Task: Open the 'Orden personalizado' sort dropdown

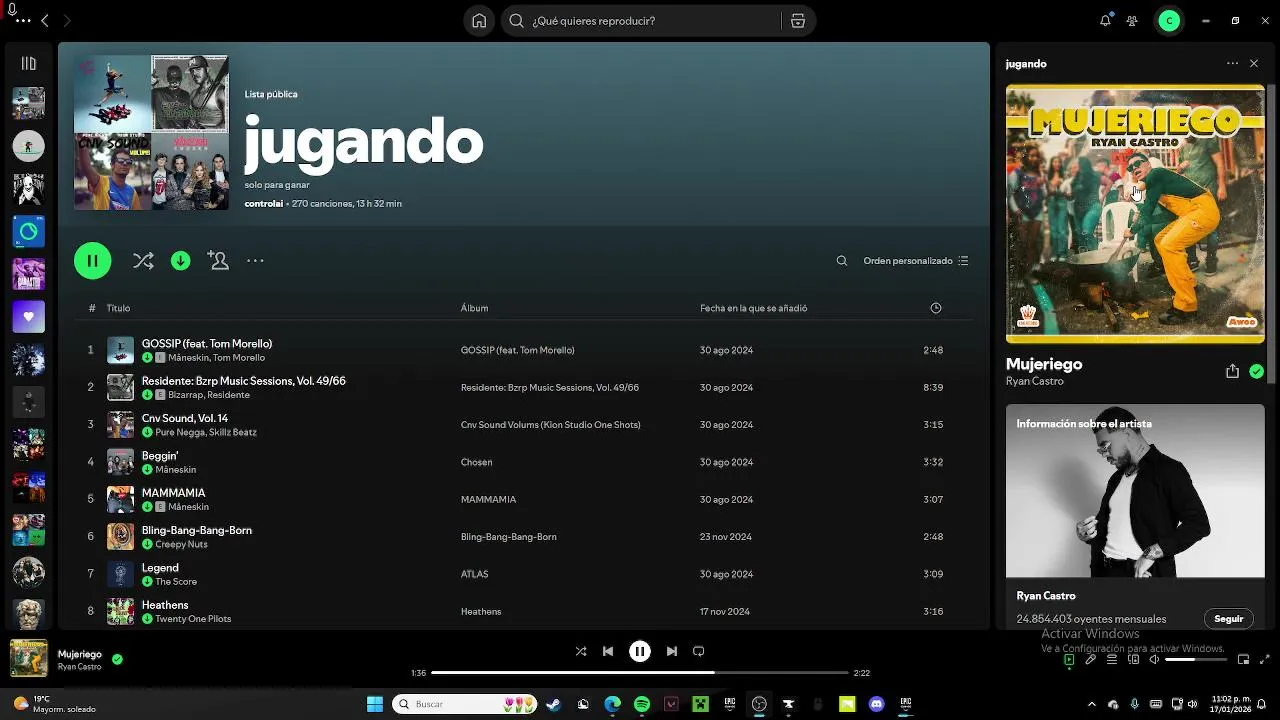Action: pyautogui.click(x=916, y=261)
